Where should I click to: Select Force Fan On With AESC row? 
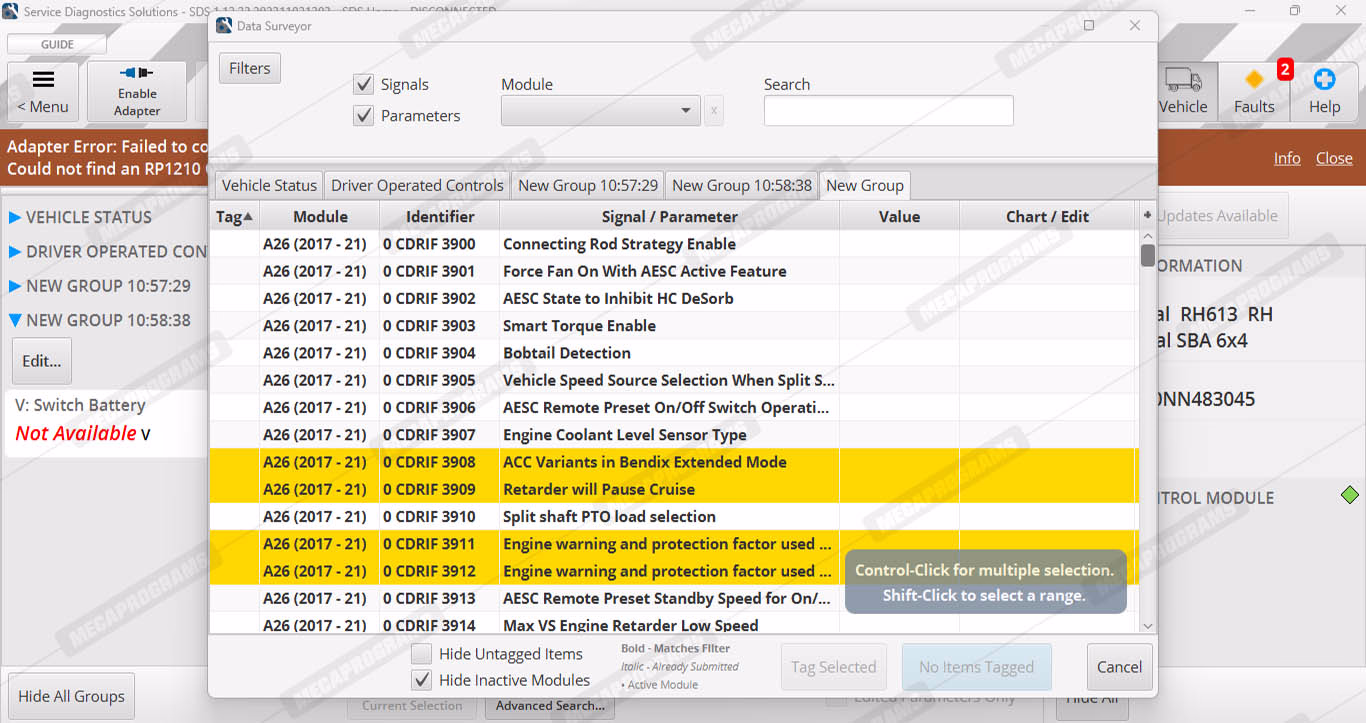click(x=674, y=271)
